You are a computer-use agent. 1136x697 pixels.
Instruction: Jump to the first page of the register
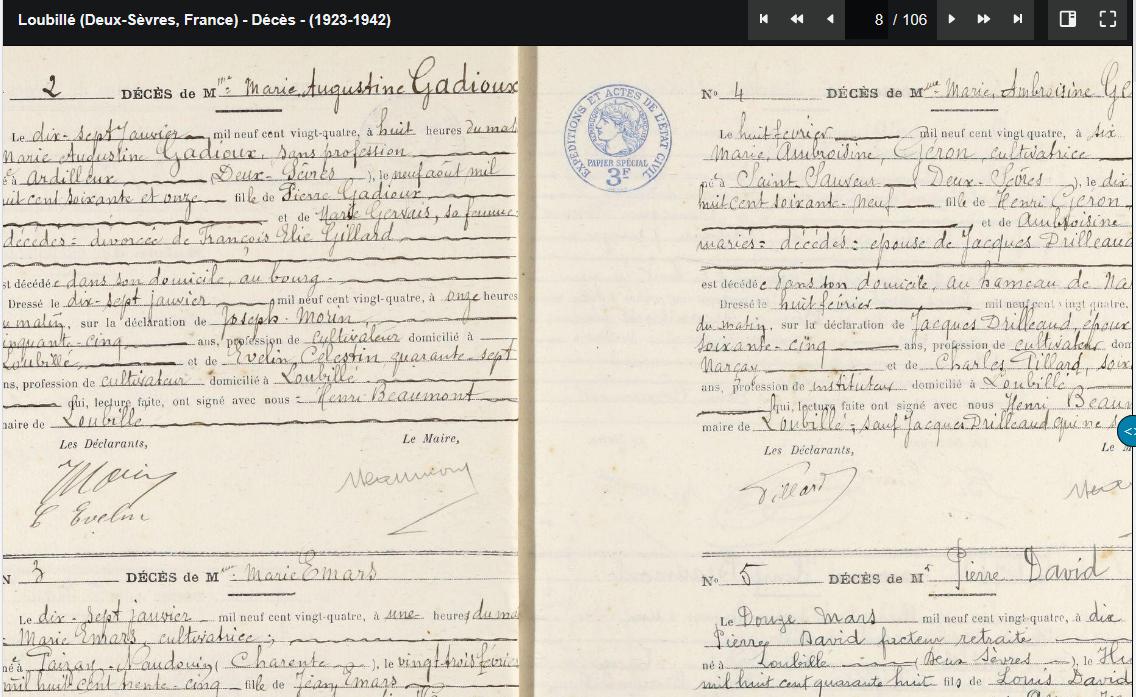pos(764,19)
